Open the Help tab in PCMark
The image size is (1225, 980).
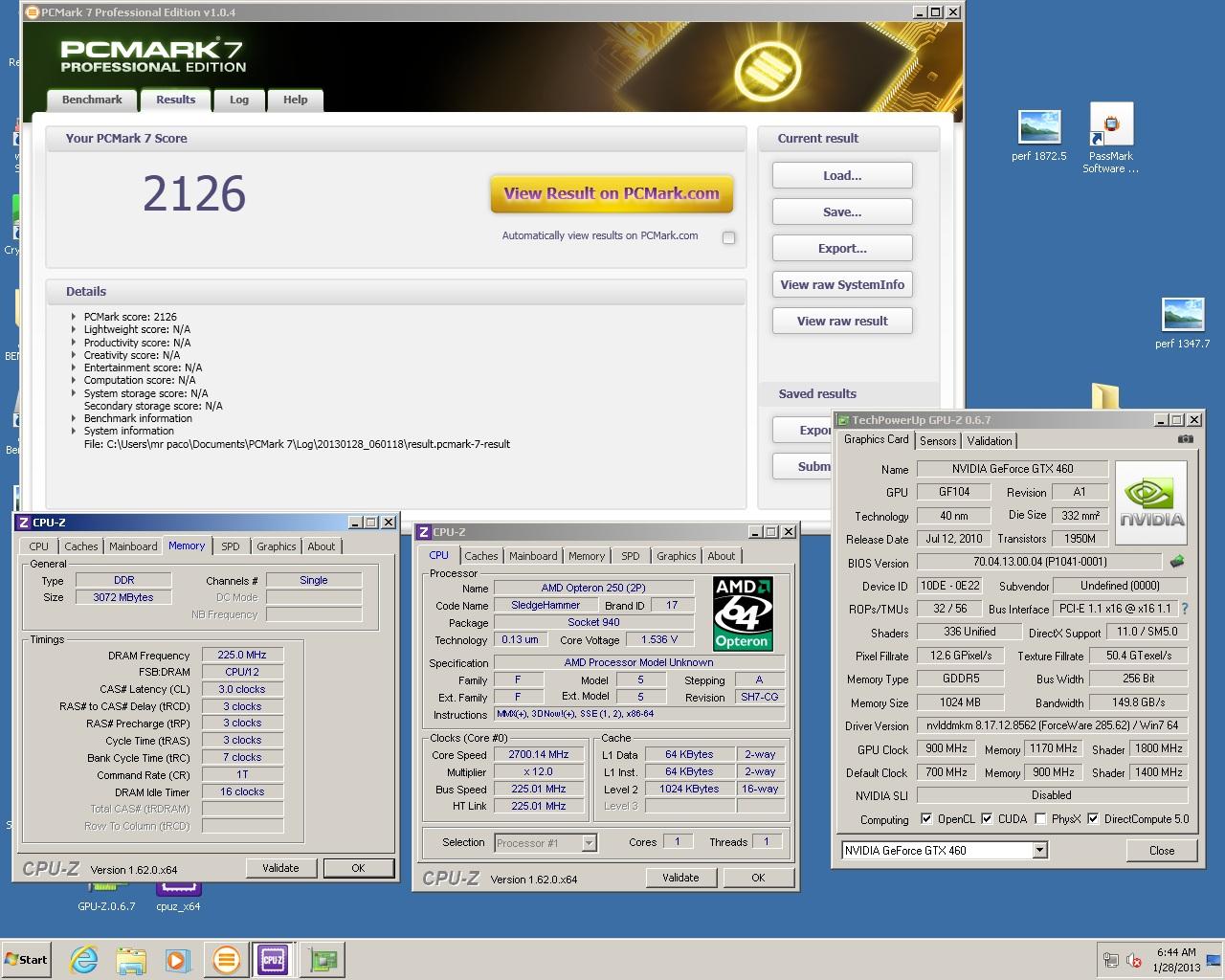(296, 100)
